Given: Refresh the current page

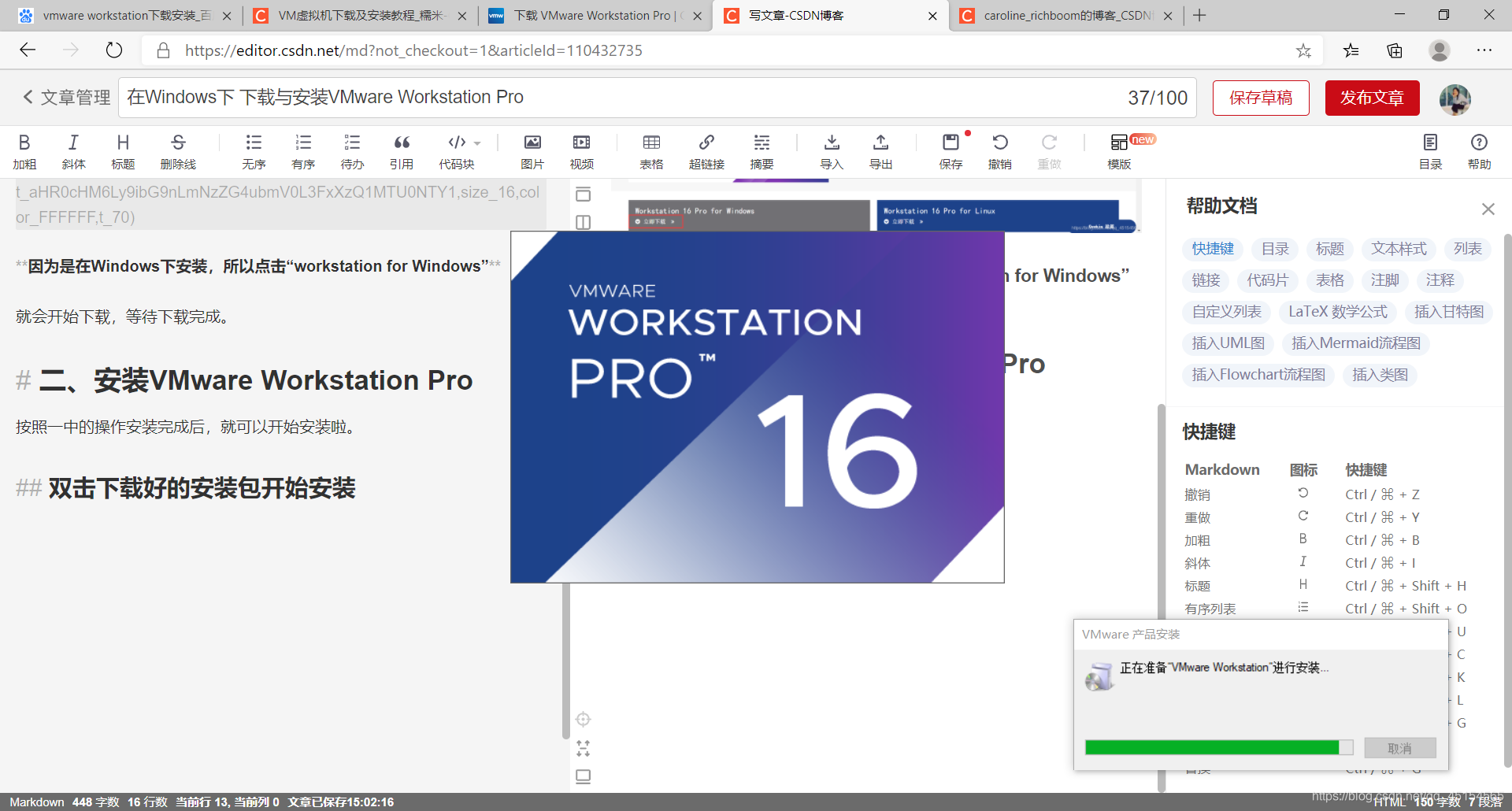Looking at the screenshot, I should 114,50.
